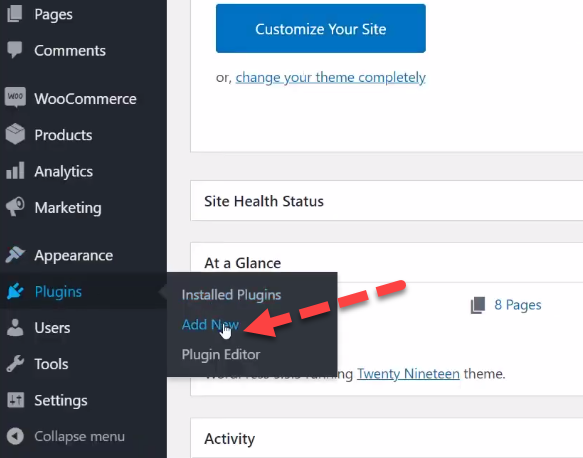The image size is (583, 458).
Task: Choose Add New in Plugins submenu
Action: tap(210, 325)
